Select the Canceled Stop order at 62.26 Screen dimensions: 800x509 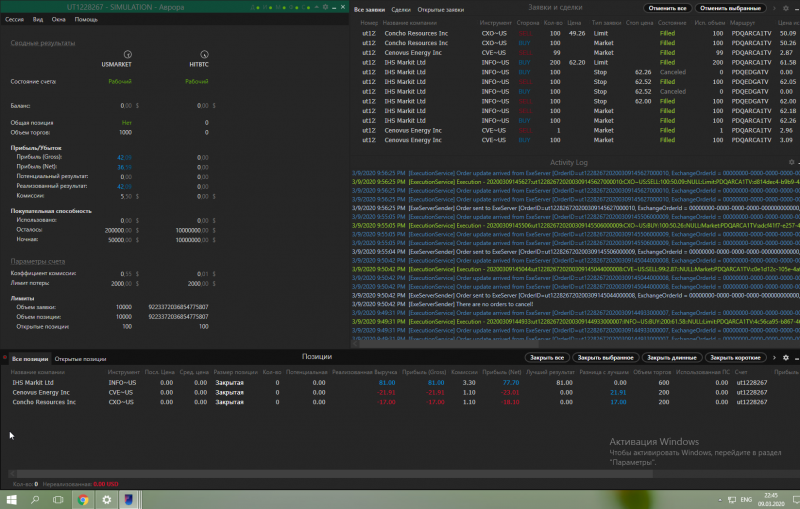577,72
